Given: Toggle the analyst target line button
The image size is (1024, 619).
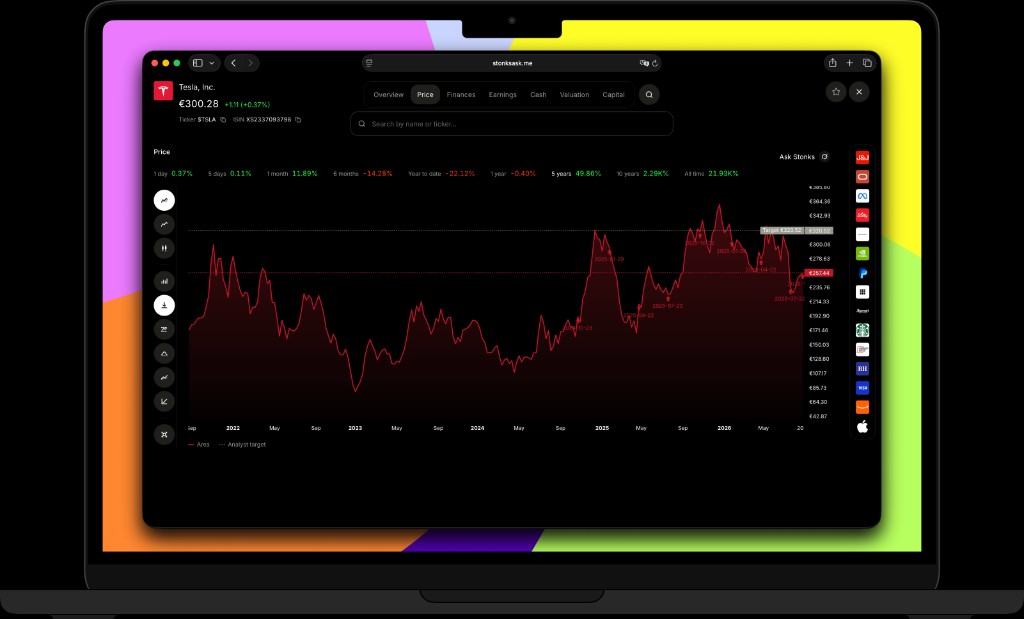Looking at the screenshot, I should [164, 306].
